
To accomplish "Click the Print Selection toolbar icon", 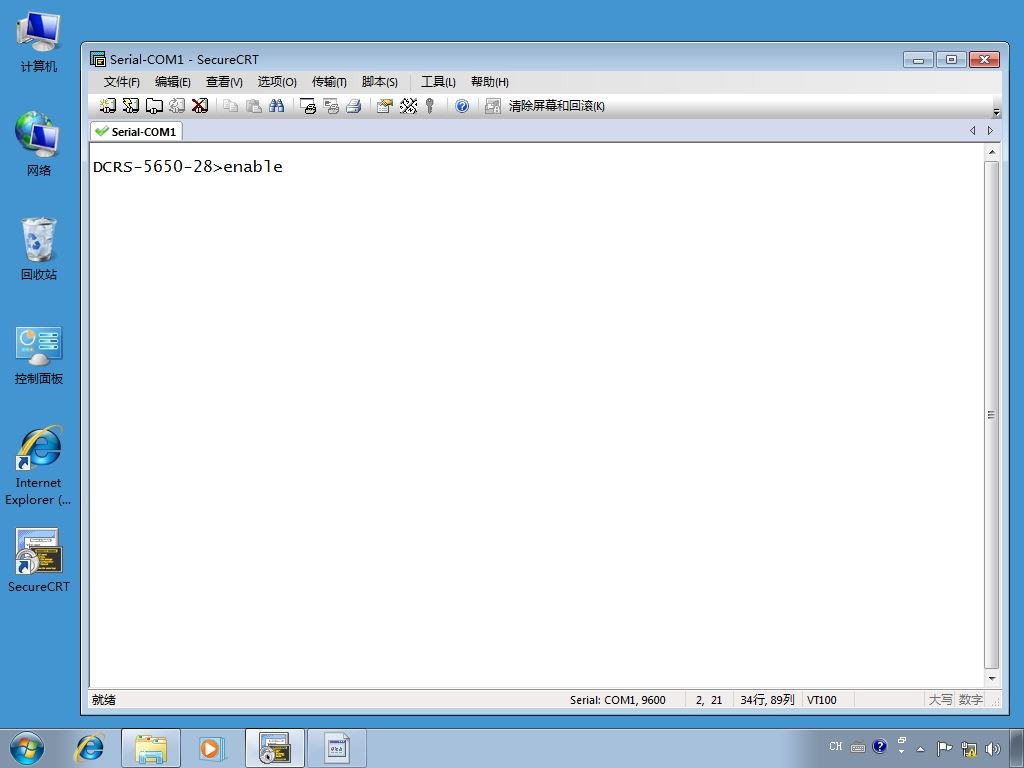I will pos(331,106).
